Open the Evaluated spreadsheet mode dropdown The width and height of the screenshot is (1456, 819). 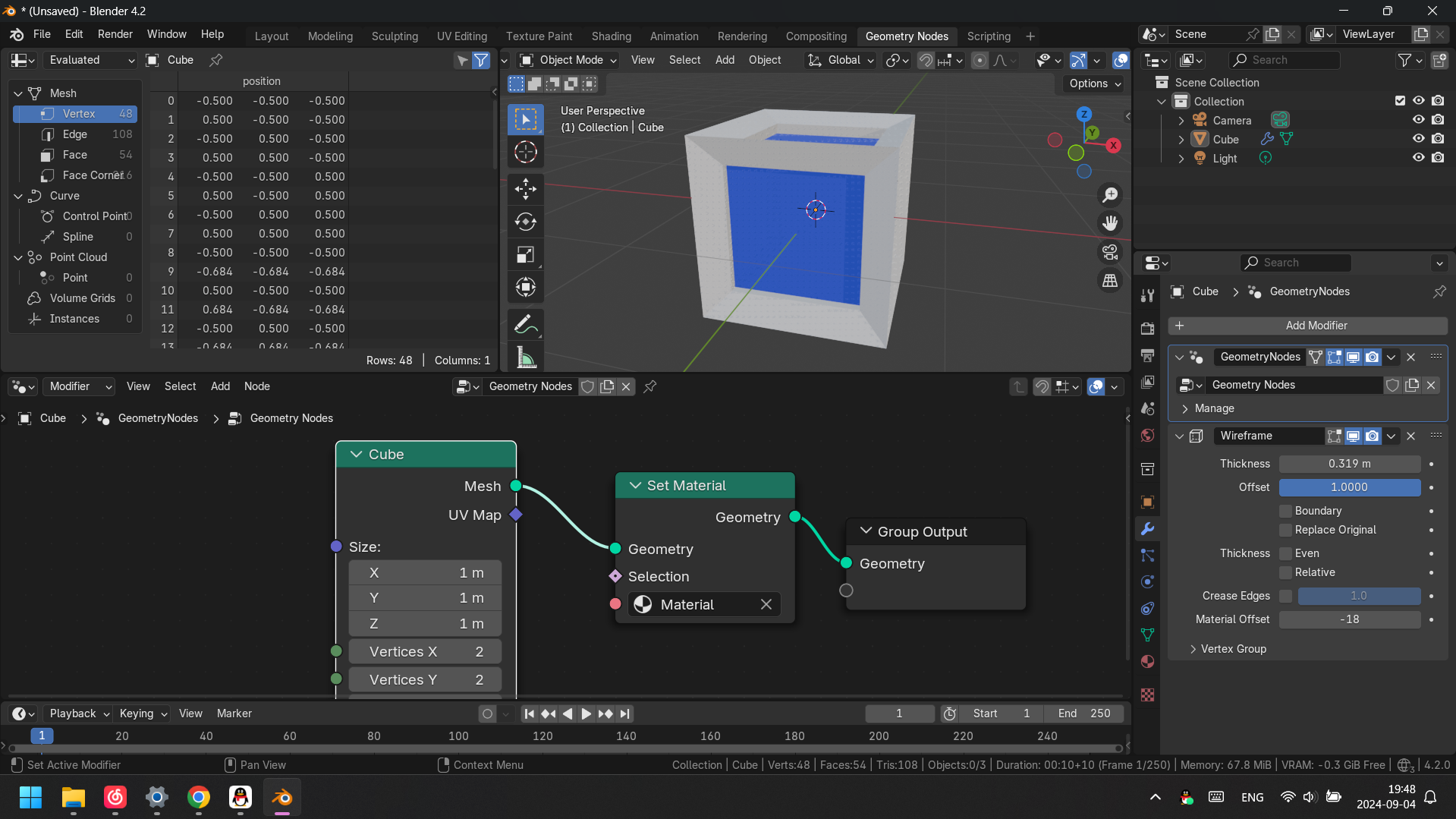90,60
